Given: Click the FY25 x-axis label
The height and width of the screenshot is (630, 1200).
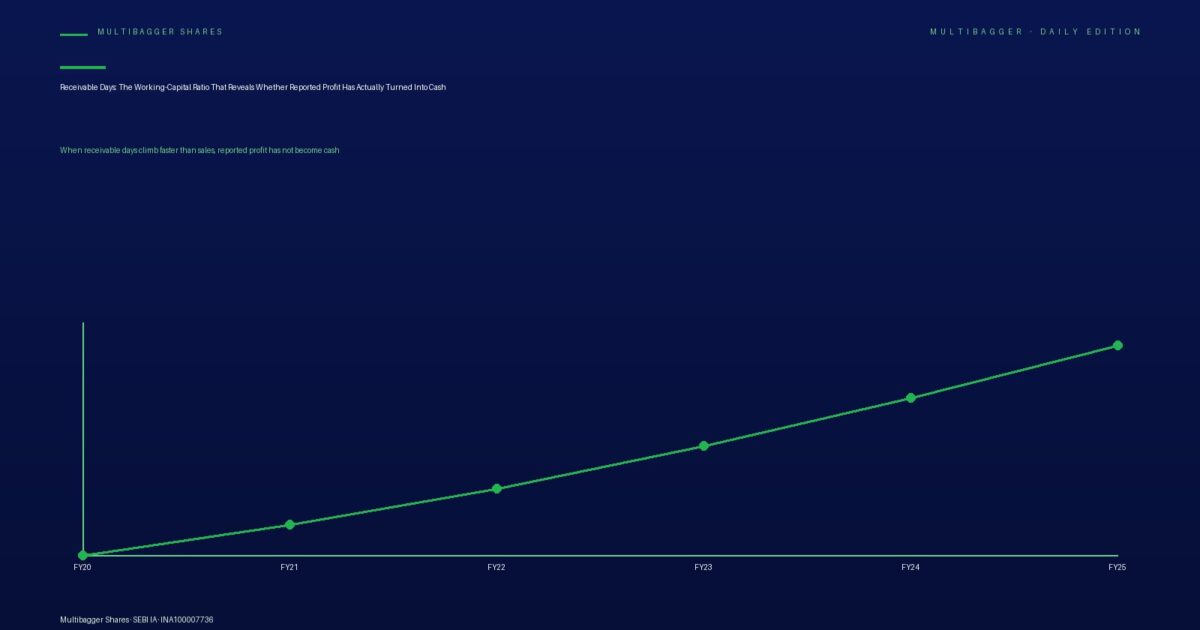Looking at the screenshot, I should coord(1118,567).
